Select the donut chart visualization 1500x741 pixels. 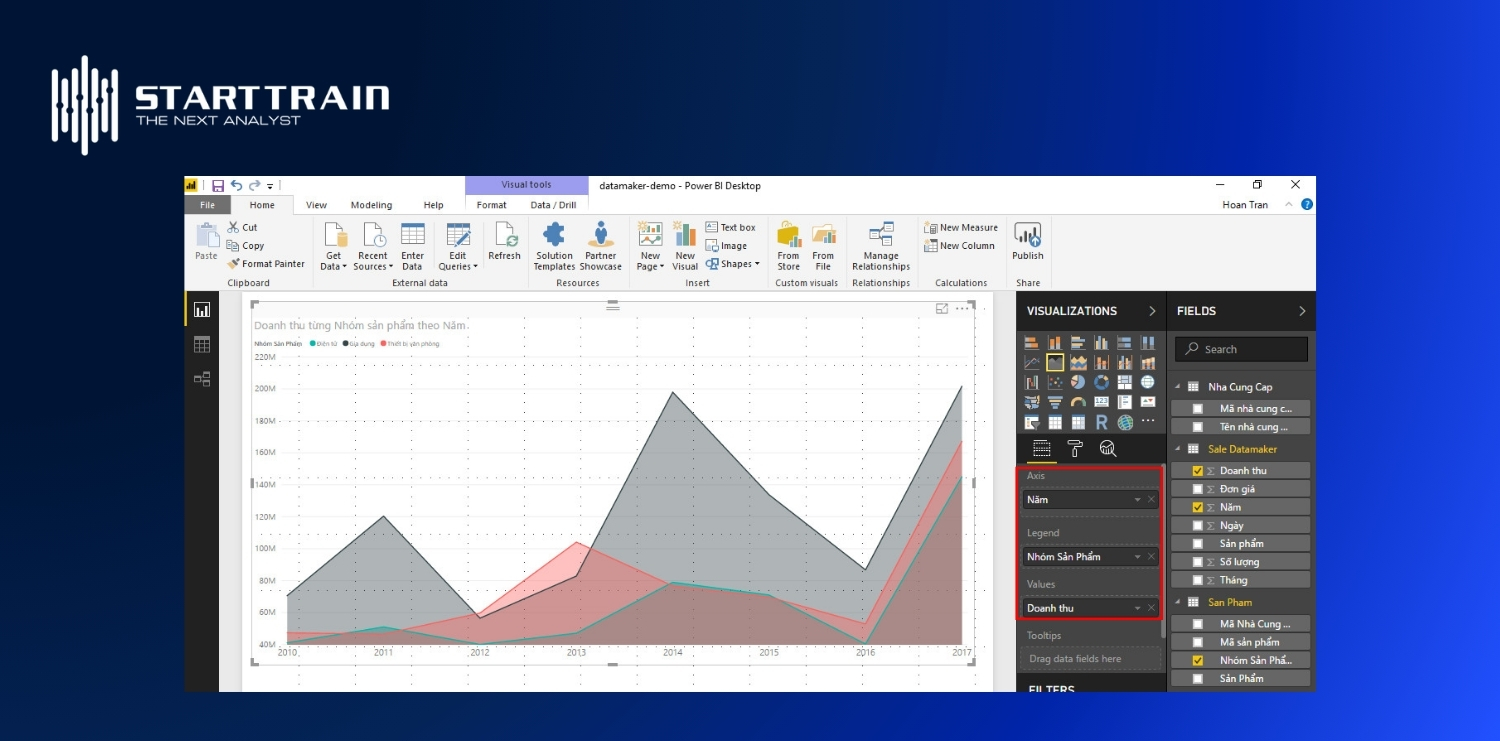pos(1101,382)
